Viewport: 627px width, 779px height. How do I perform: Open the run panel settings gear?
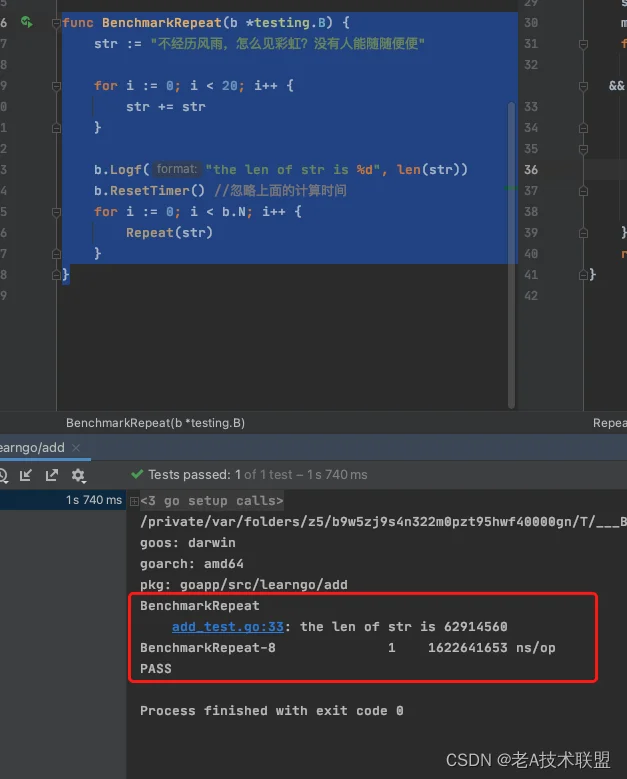tap(78, 475)
